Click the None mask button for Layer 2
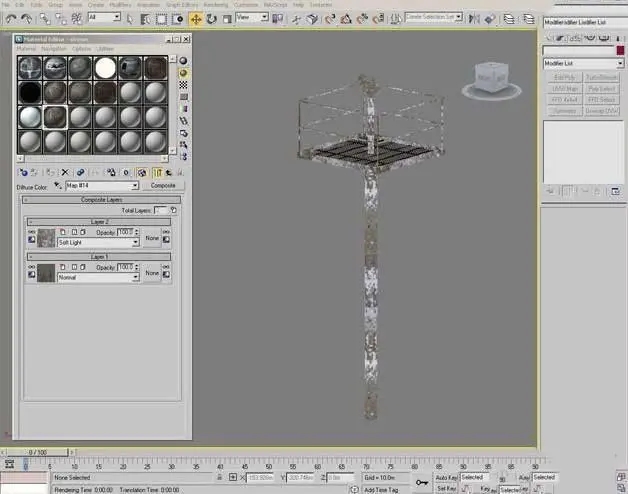 point(152,238)
